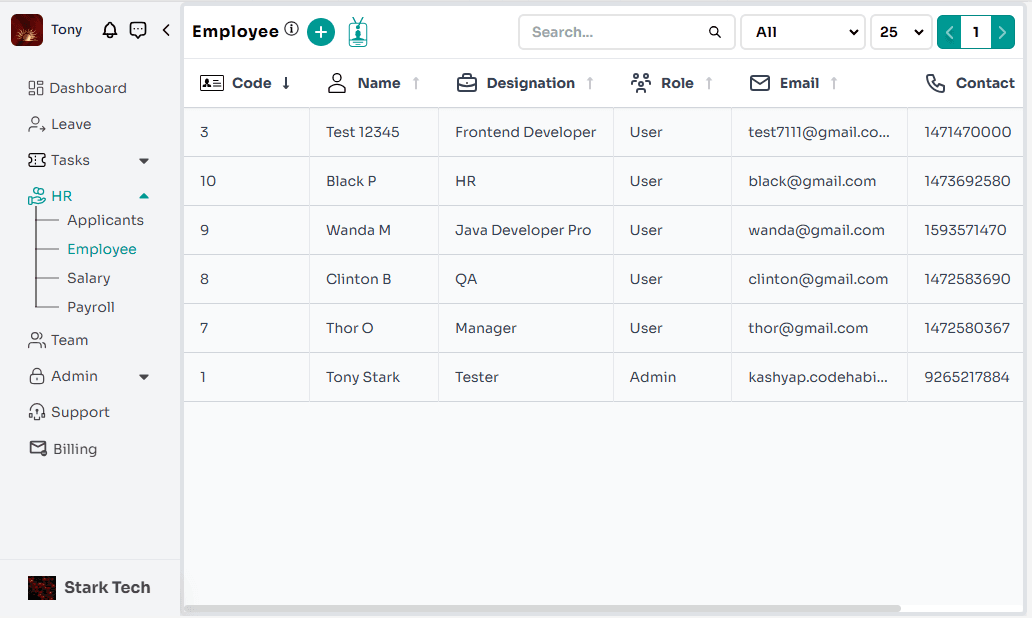The image size is (1032, 618).
Task: Open the All filter dropdown
Action: point(802,32)
